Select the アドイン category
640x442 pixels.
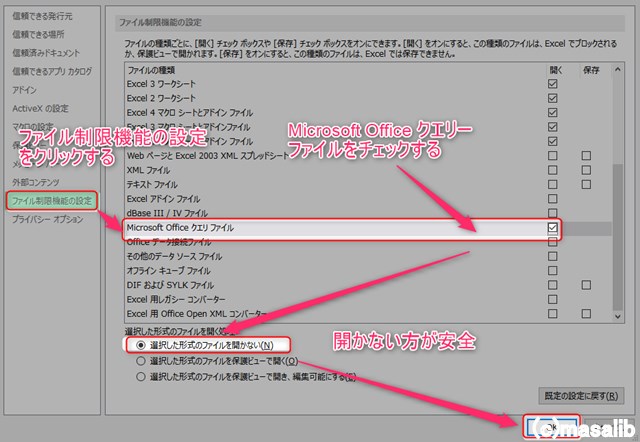tap(24, 90)
